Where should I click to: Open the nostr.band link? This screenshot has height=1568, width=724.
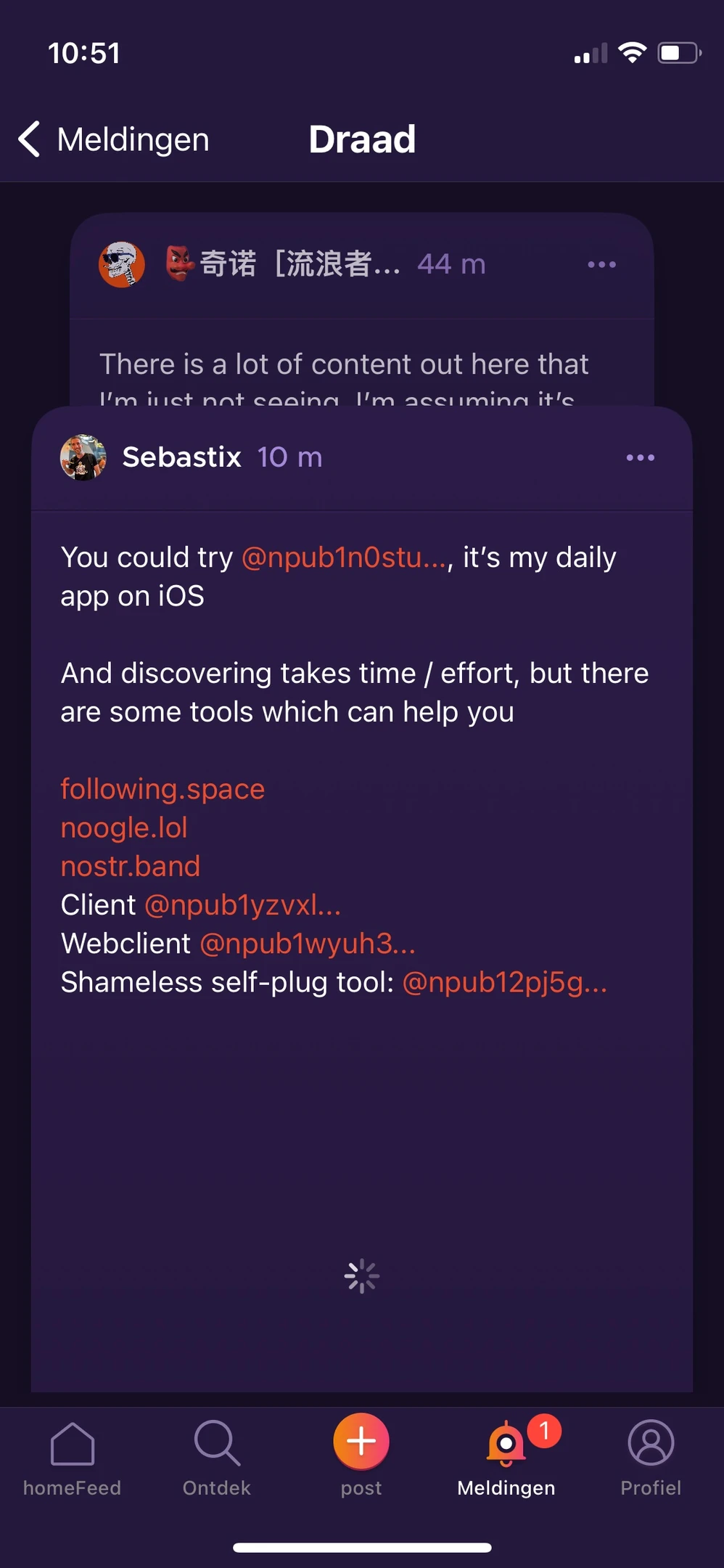131,866
